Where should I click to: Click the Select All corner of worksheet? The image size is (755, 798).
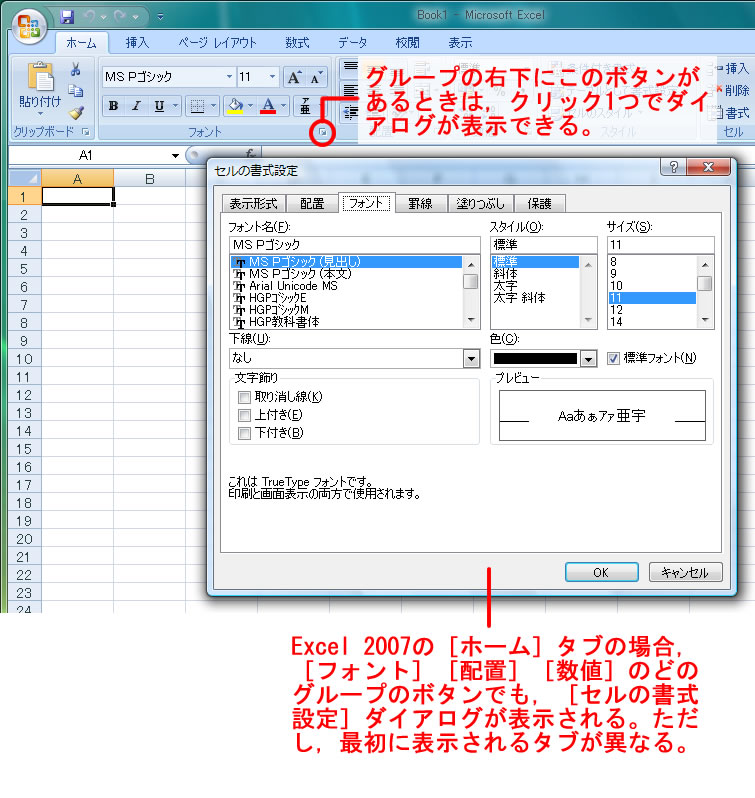pyautogui.click(x=25, y=178)
